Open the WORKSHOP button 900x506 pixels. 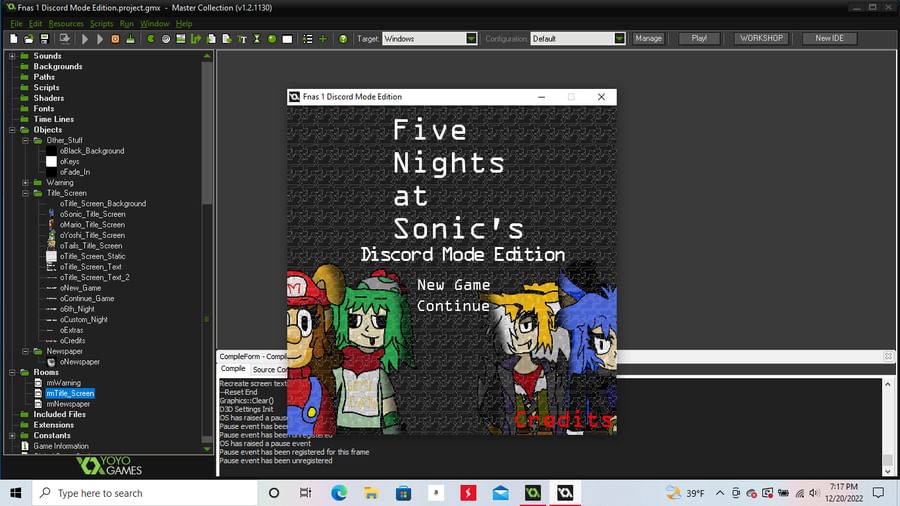(761, 38)
